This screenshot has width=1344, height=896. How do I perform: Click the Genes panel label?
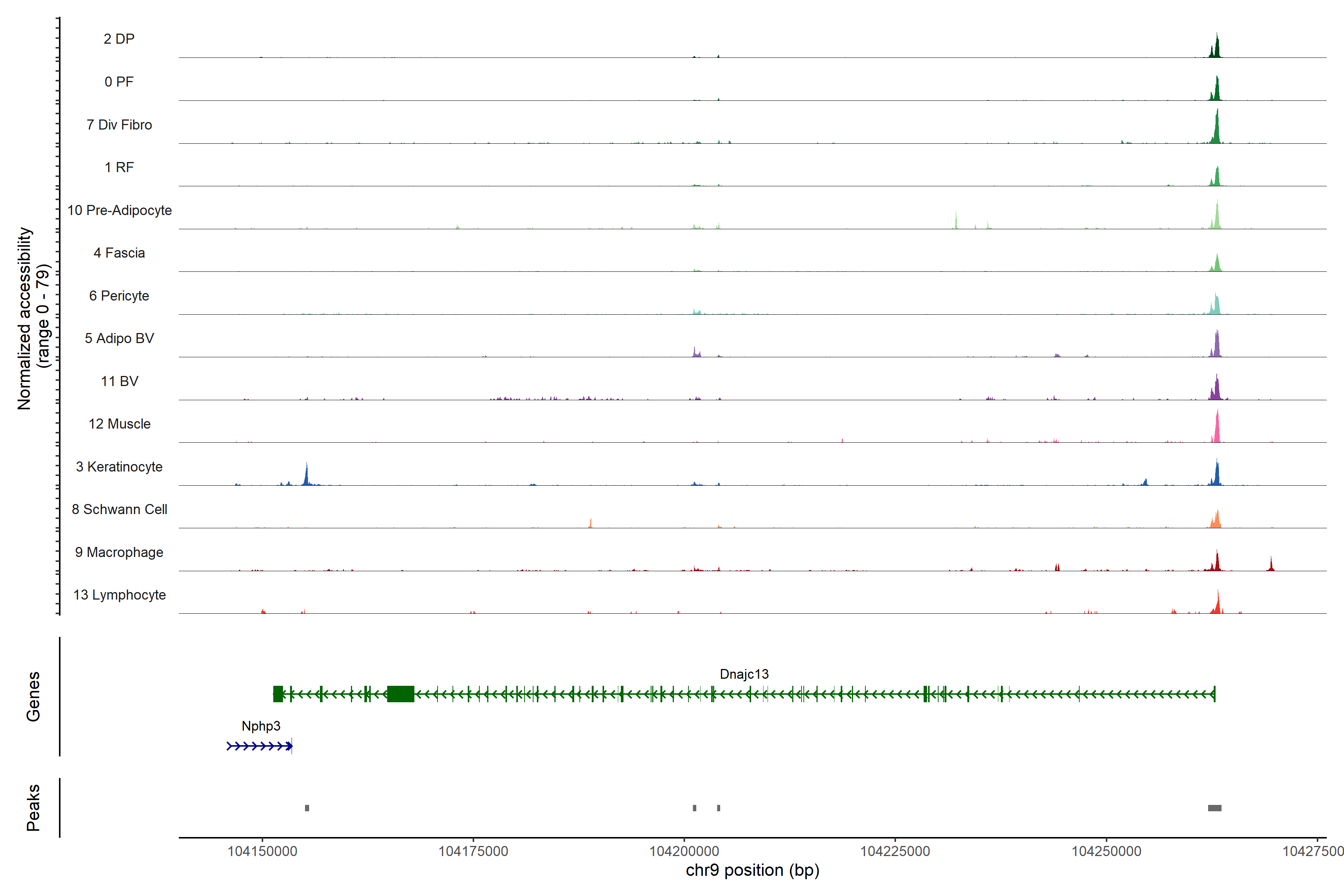[33, 696]
